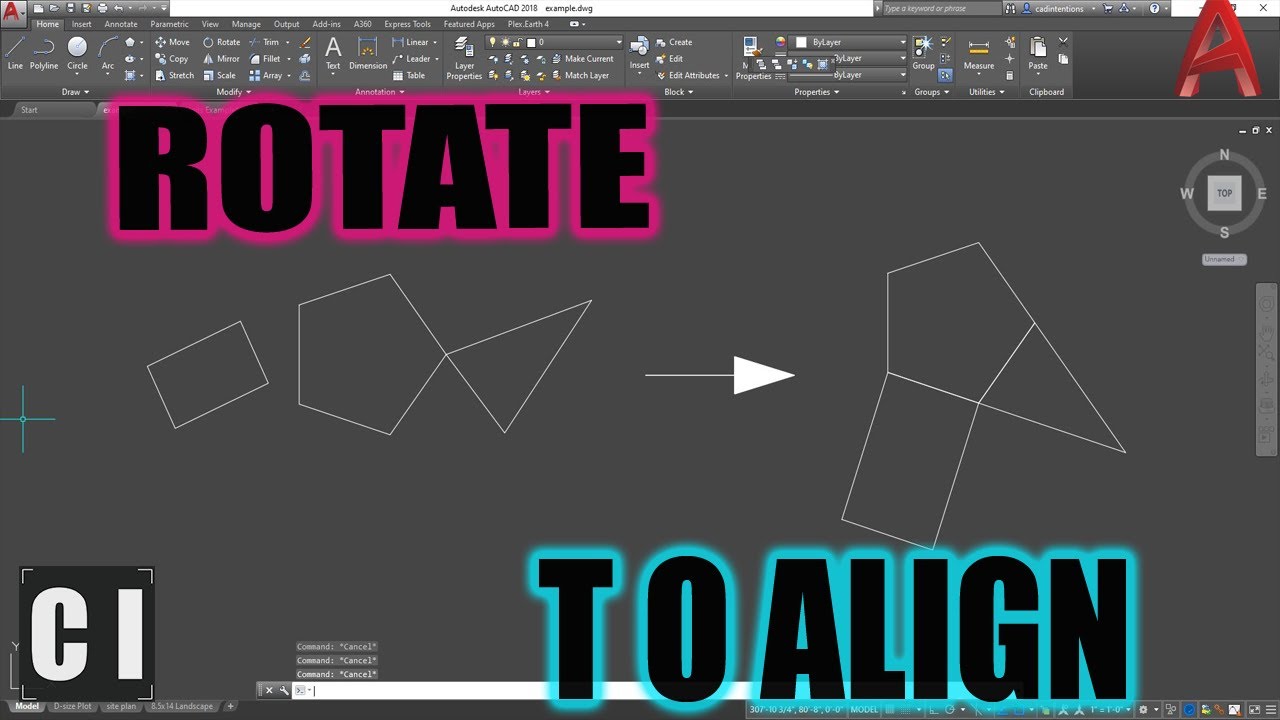Expand the Block panel
The height and width of the screenshot is (720, 1280).
pyautogui.click(x=679, y=92)
